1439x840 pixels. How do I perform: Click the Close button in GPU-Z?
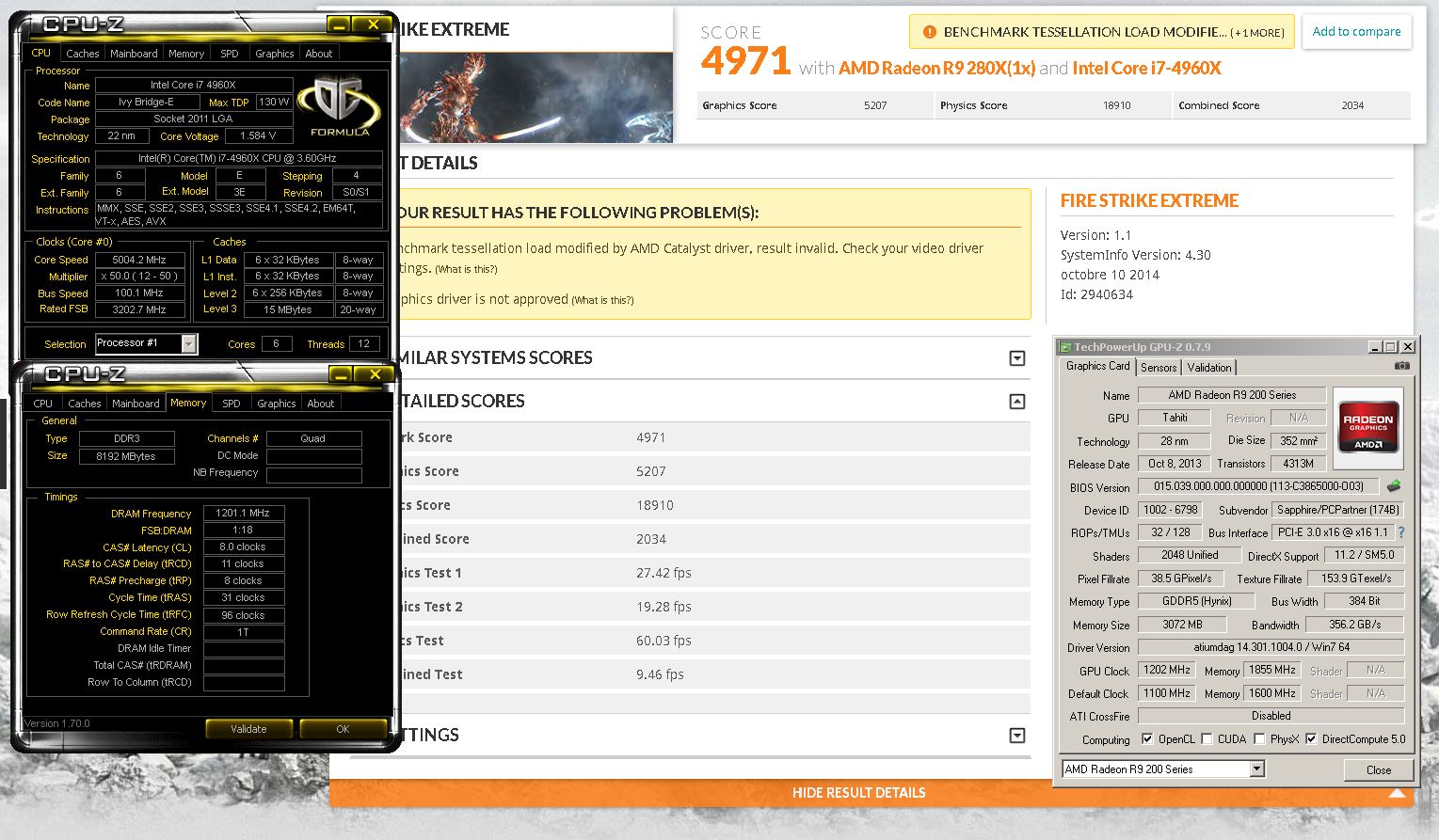click(1379, 769)
